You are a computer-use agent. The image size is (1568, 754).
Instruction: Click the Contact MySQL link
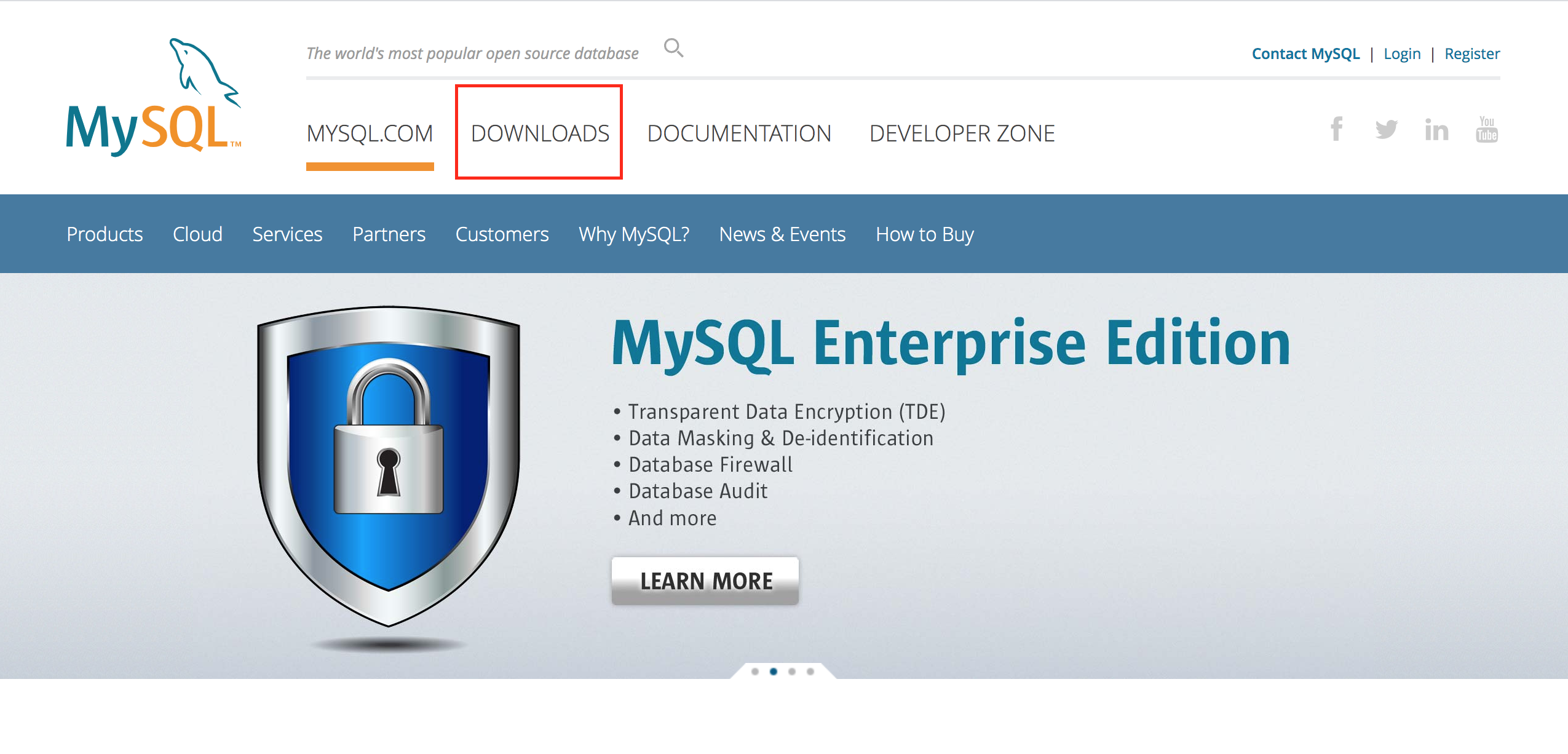pos(1305,54)
